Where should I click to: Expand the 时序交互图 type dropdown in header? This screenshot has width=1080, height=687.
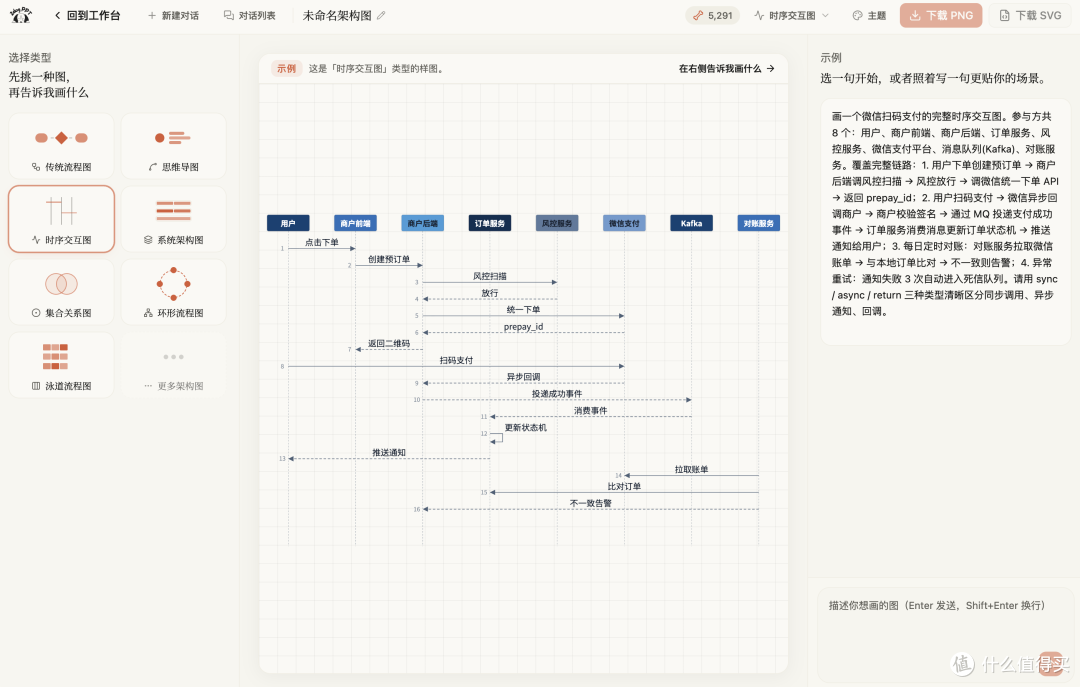click(x=791, y=15)
